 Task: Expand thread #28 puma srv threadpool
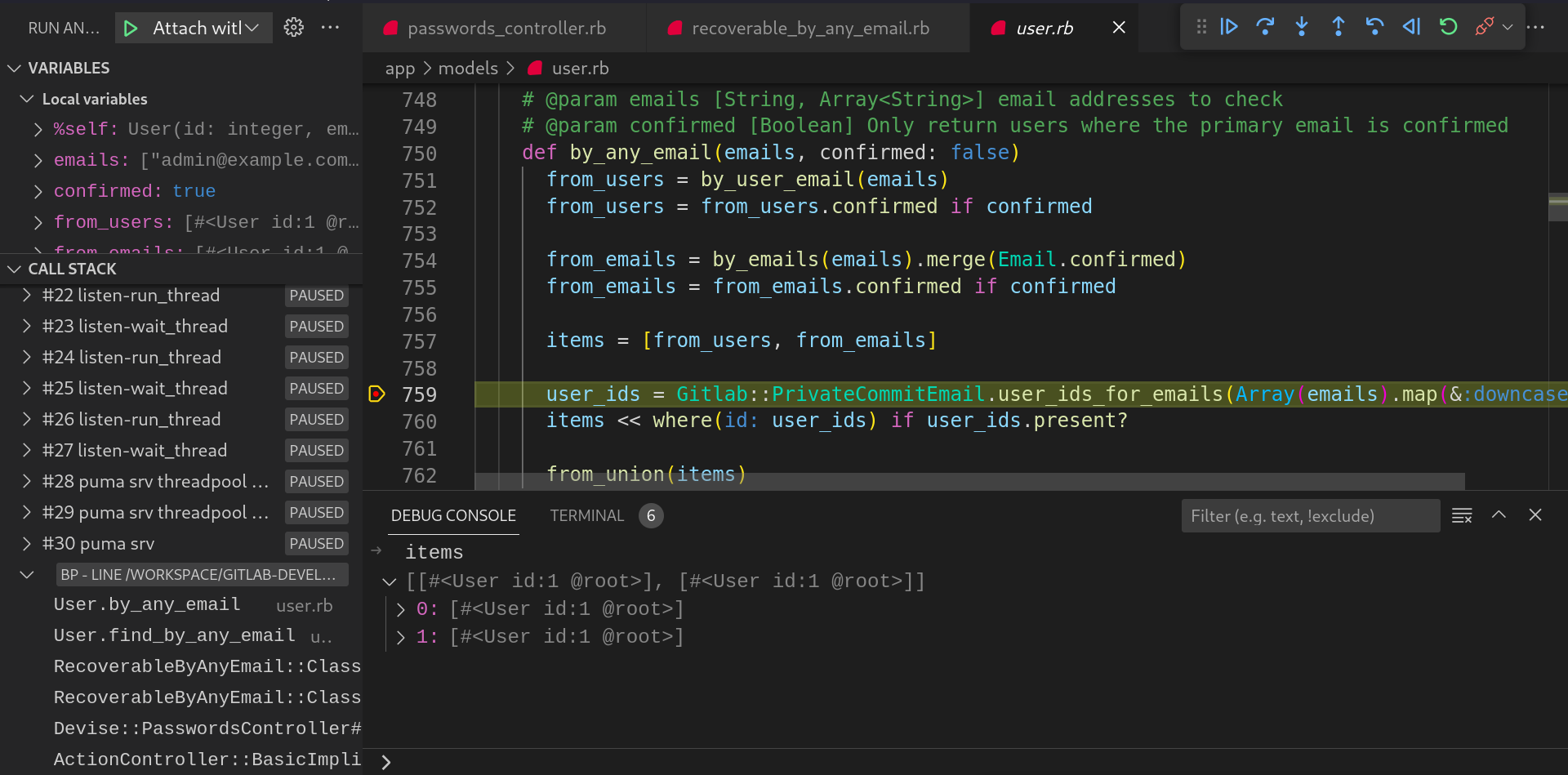(27, 481)
